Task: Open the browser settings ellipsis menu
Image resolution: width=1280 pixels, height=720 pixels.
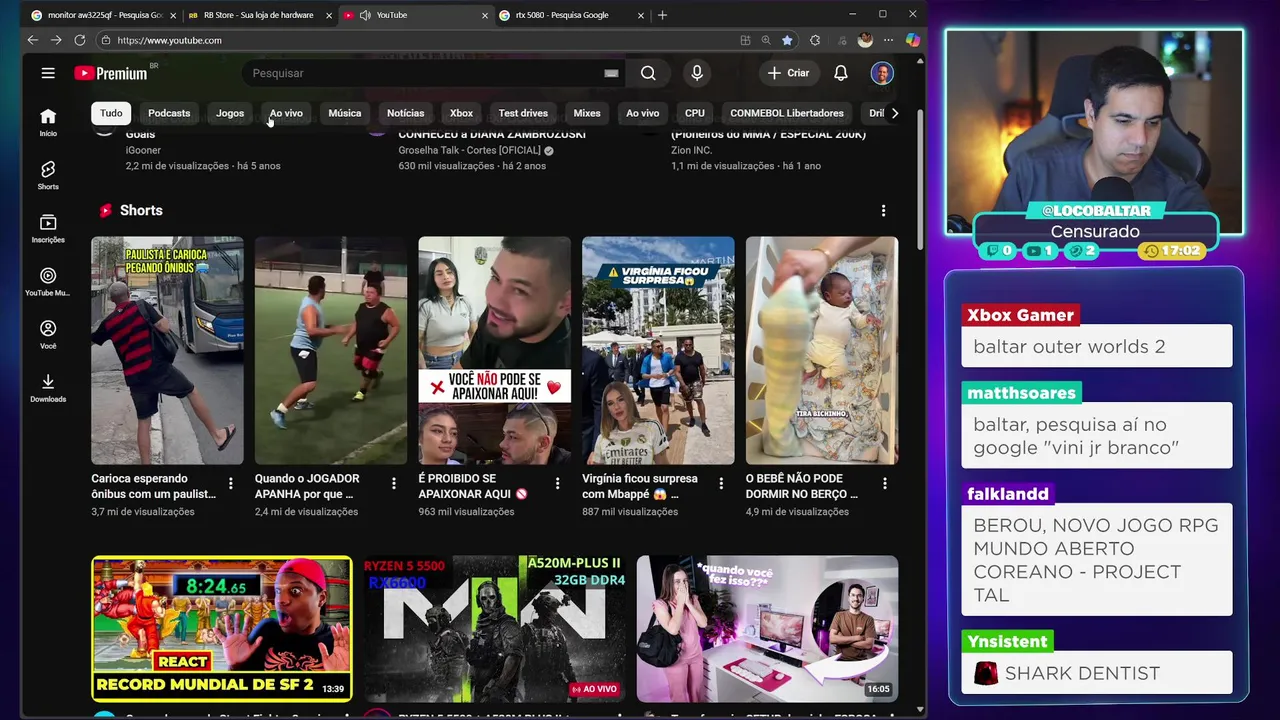Action: 888,40
